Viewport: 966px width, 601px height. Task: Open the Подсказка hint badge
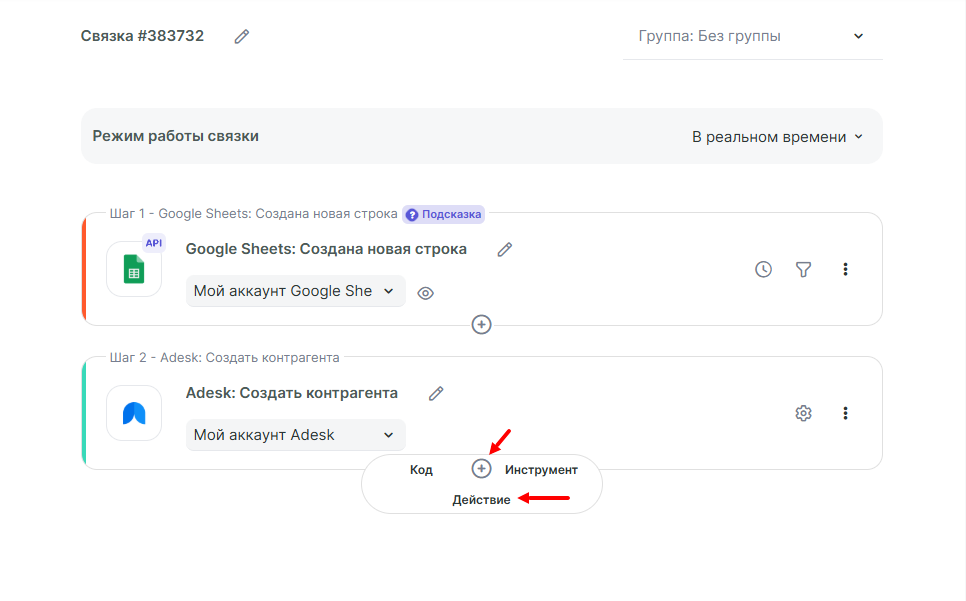[444, 214]
